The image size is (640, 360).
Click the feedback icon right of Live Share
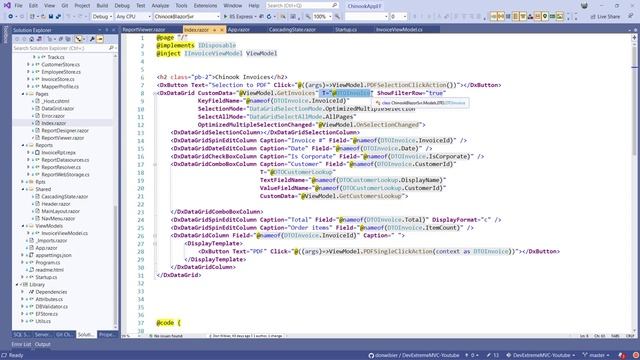631,16
